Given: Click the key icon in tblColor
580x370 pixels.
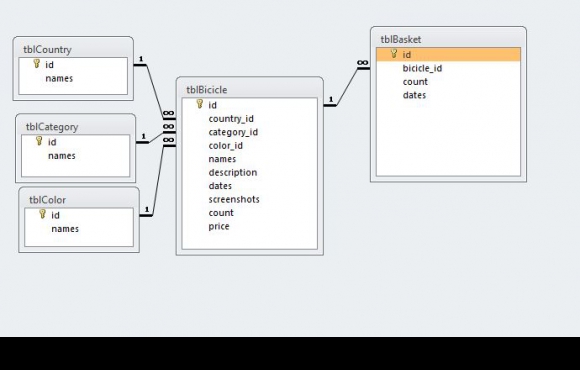Looking at the screenshot, I should pyautogui.click(x=43, y=214).
